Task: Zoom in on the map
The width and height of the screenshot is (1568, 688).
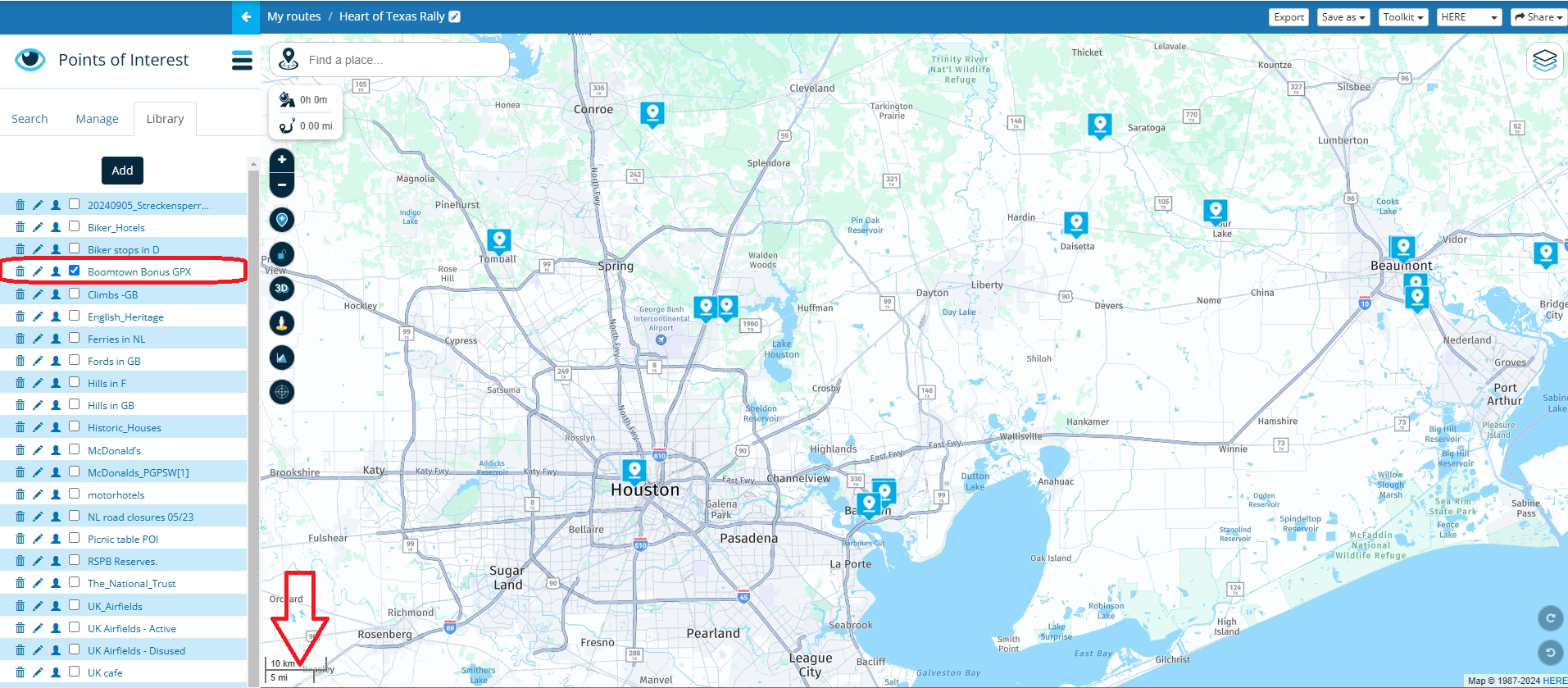Action: (x=281, y=160)
